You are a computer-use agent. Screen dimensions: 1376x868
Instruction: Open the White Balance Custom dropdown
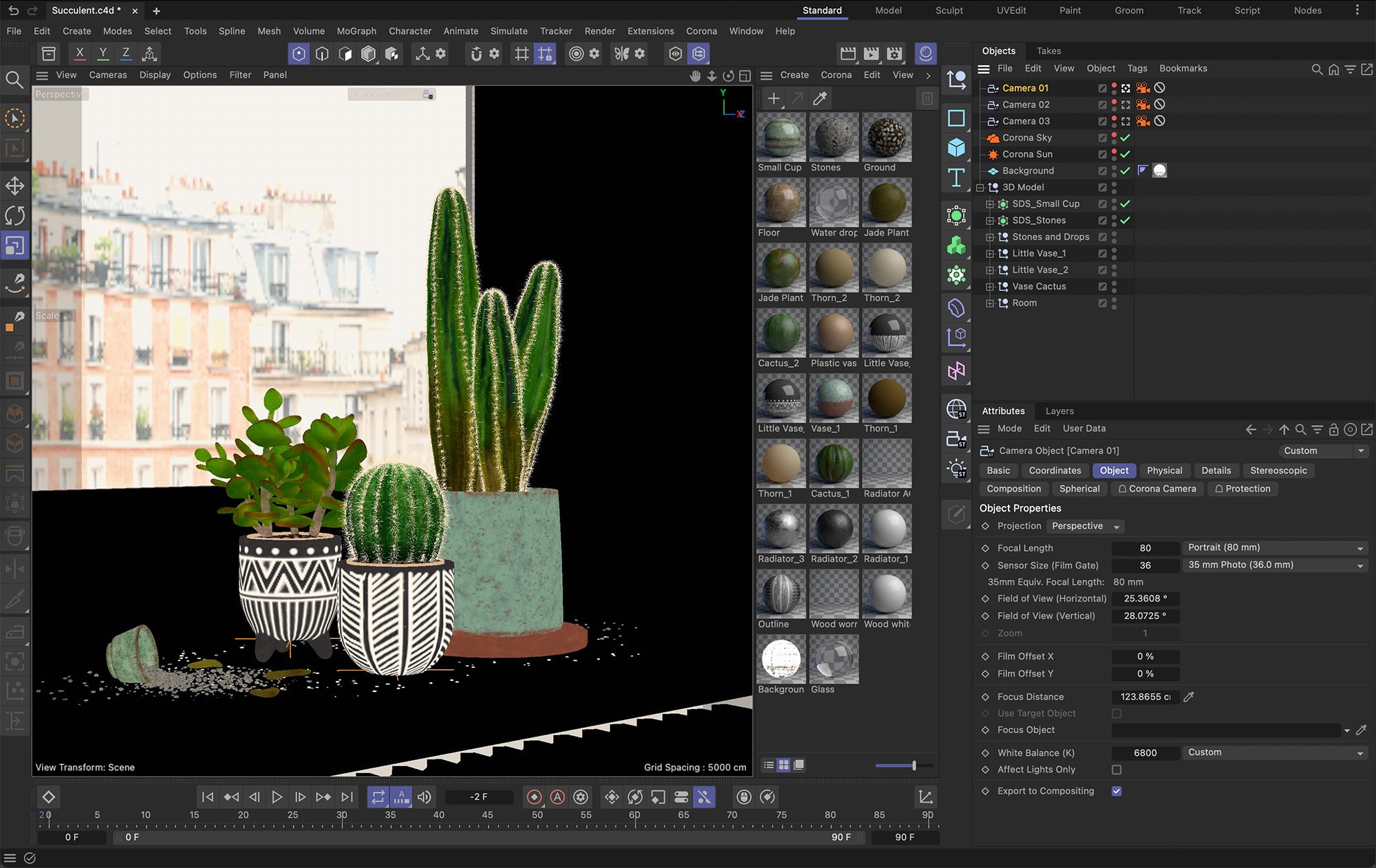(1275, 752)
